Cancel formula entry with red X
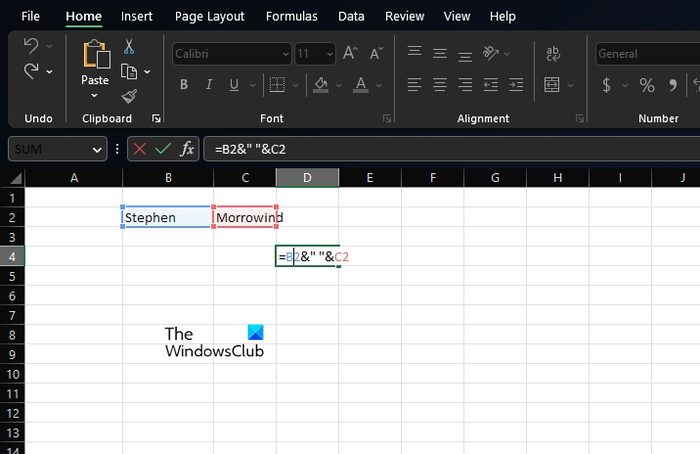This screenshot has height=454, width=700. coord(140,149)
